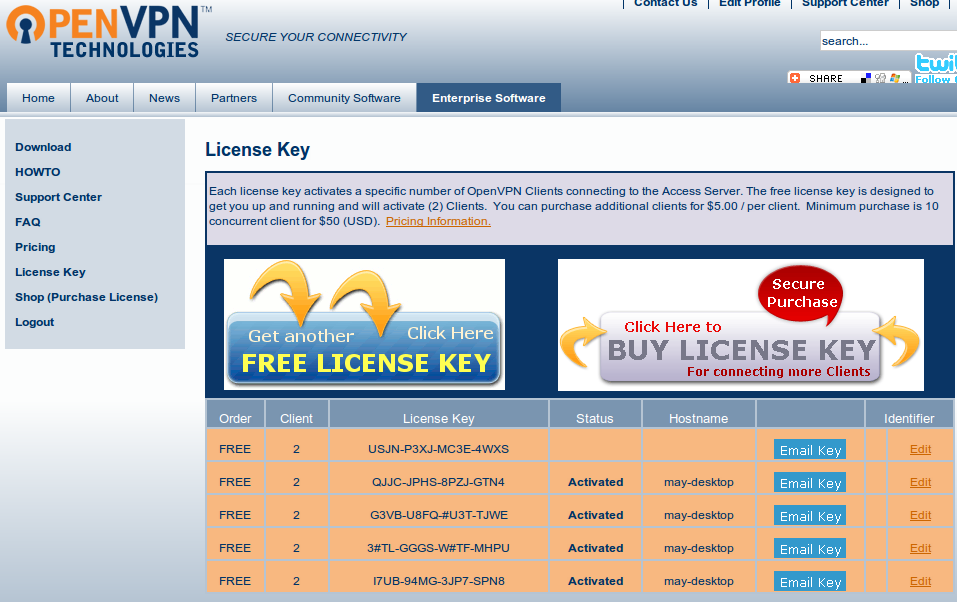This screenshot has height=602, width=957.
Task: Click the OpenVPN Technologies logo
Action: (109, 32)
